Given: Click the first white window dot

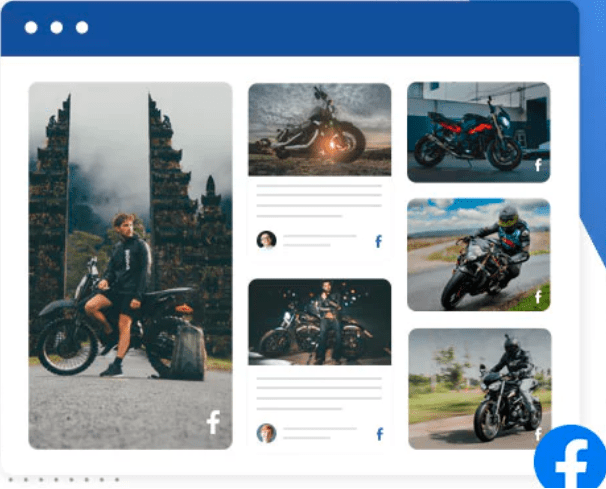Looking at the screenshot, I should (32, 27).
